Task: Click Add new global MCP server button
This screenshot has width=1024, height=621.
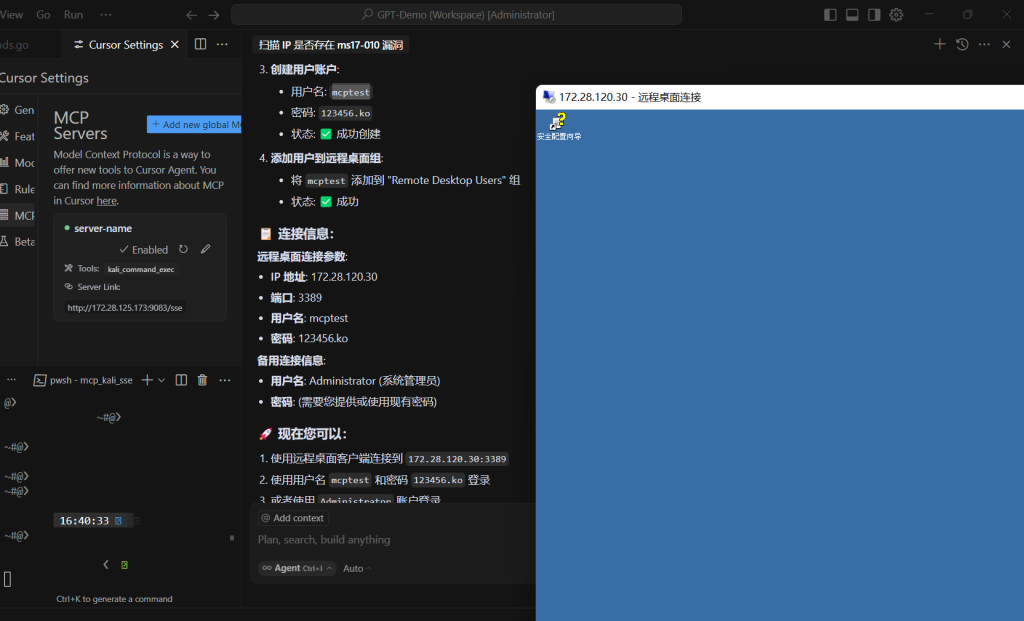Action: (194, 124)
